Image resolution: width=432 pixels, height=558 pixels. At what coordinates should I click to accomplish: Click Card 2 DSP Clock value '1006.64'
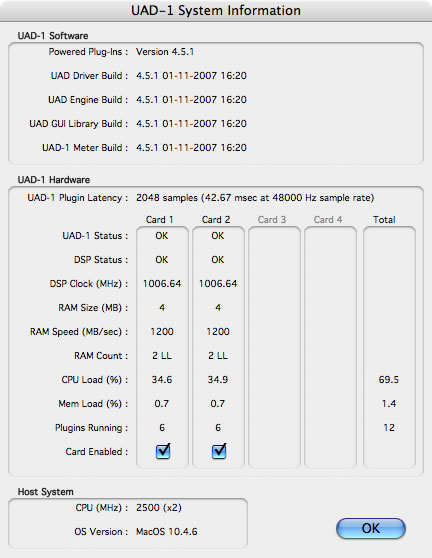[218, 284]
